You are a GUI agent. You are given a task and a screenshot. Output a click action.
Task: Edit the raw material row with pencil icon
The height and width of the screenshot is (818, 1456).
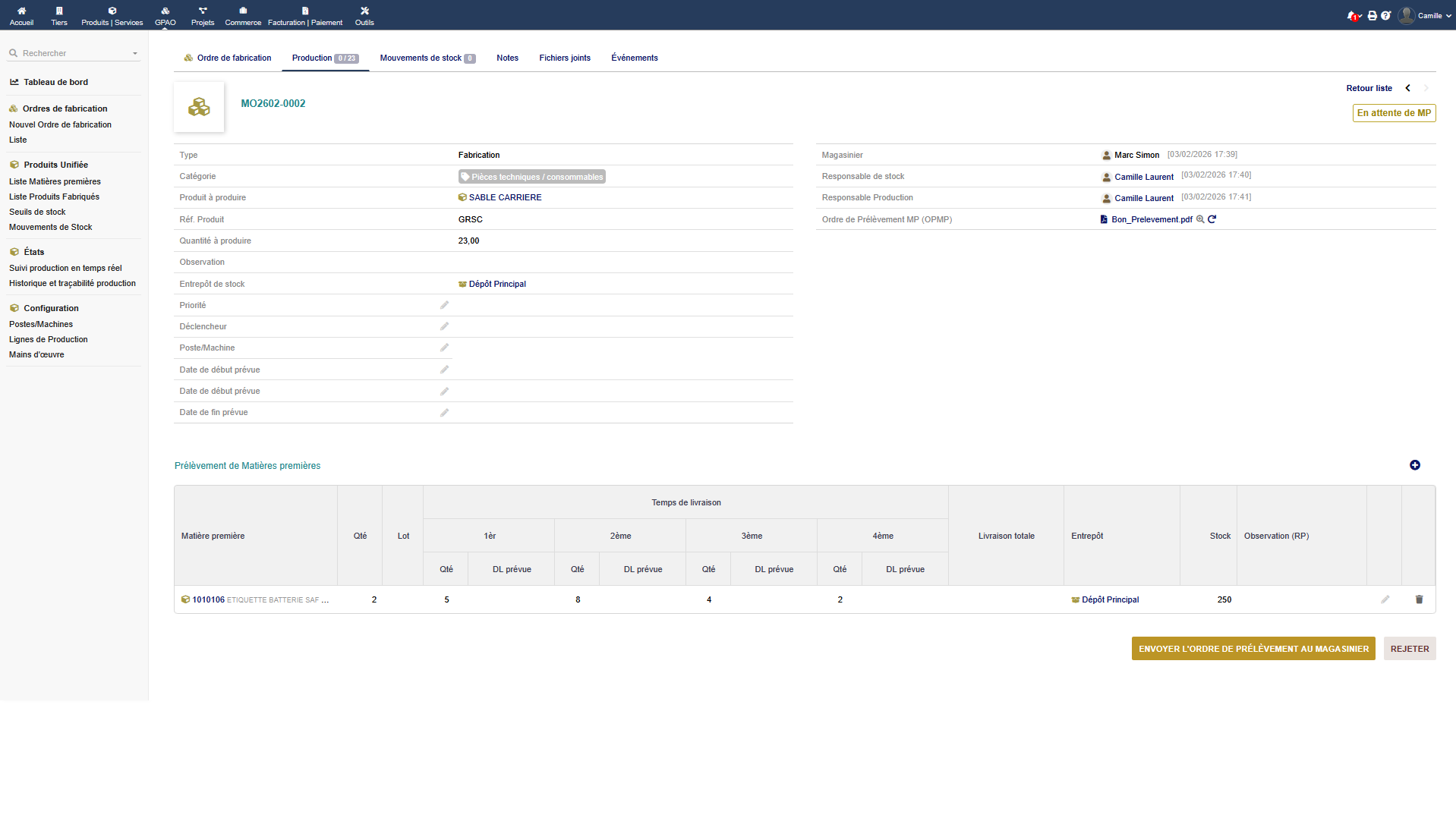pos(1385,599)
